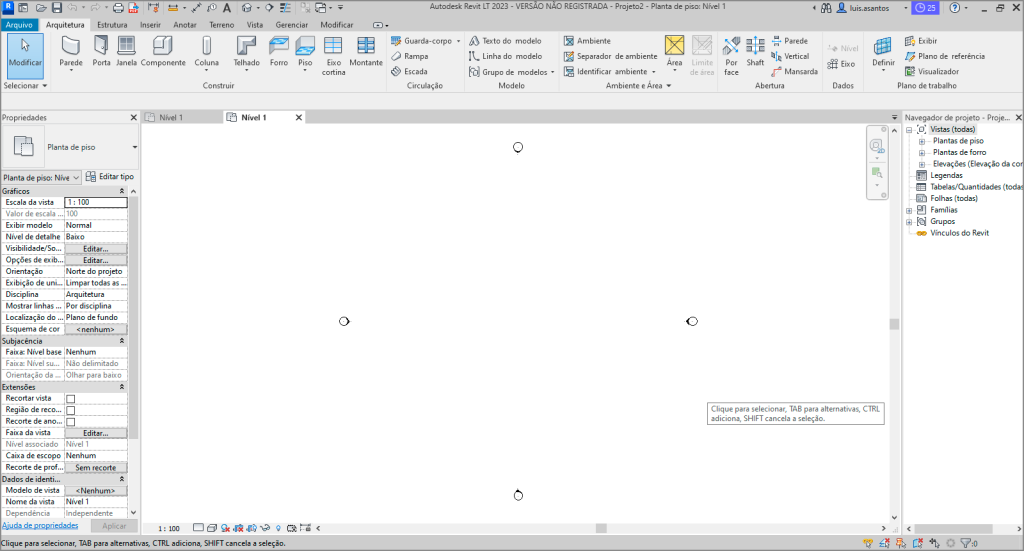
Task: Select Linha do modelo tool
Action: coord(505,56)
